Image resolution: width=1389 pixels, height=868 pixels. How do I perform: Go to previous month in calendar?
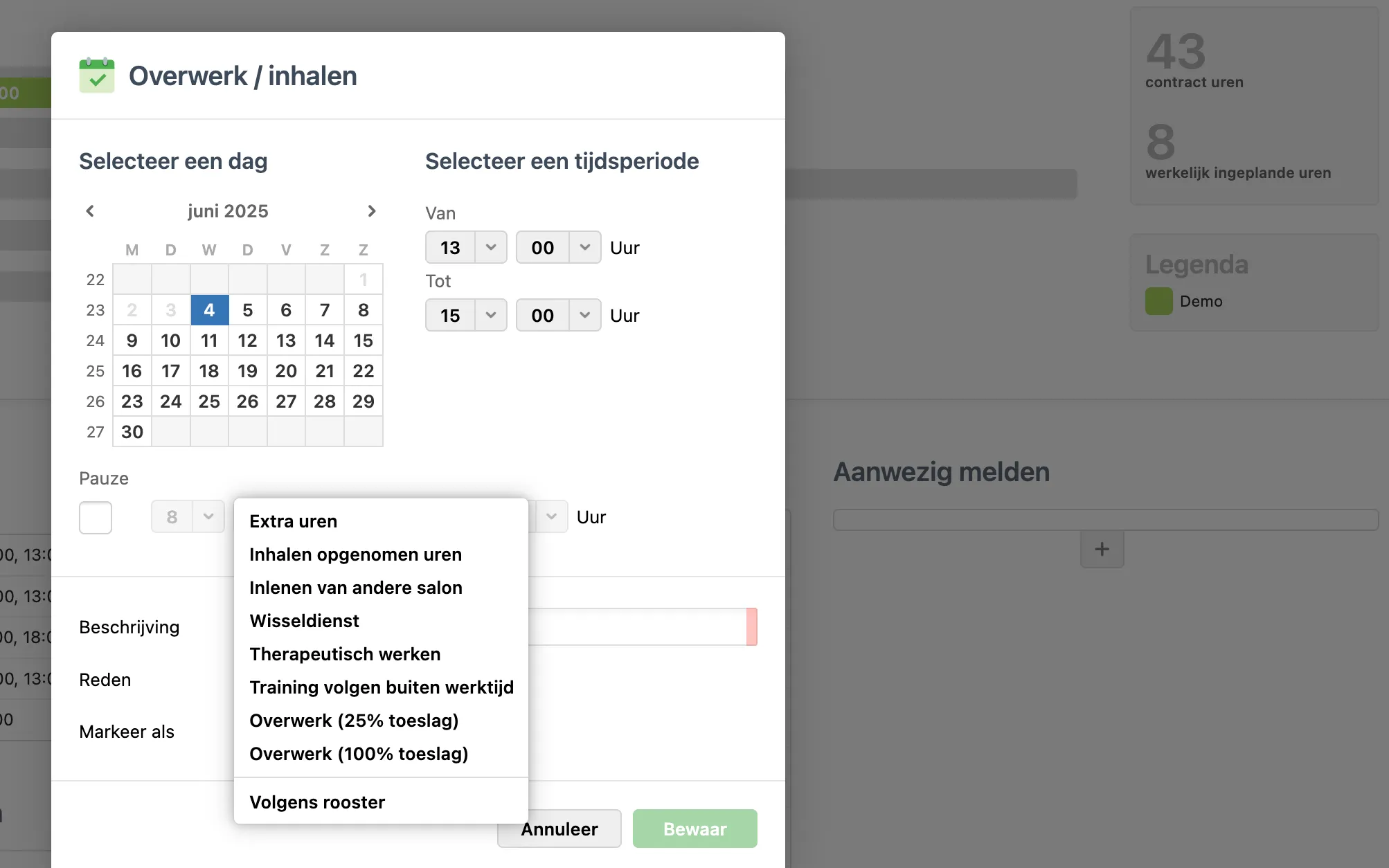[90, 211]
